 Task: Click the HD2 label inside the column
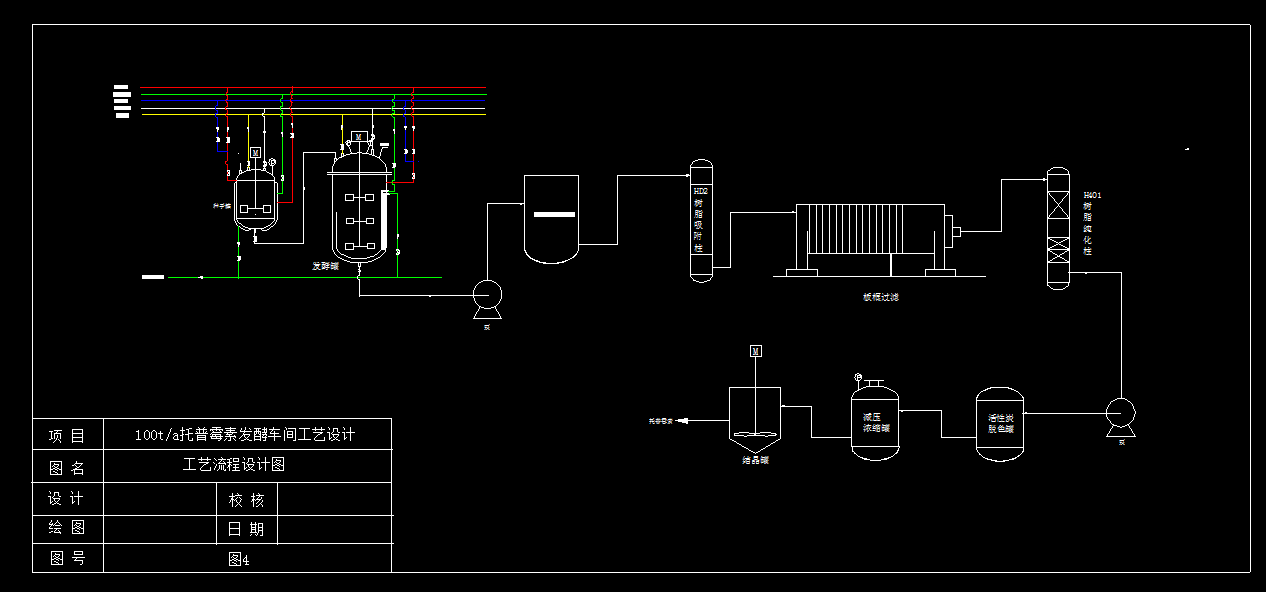click(x=701, y=190)
